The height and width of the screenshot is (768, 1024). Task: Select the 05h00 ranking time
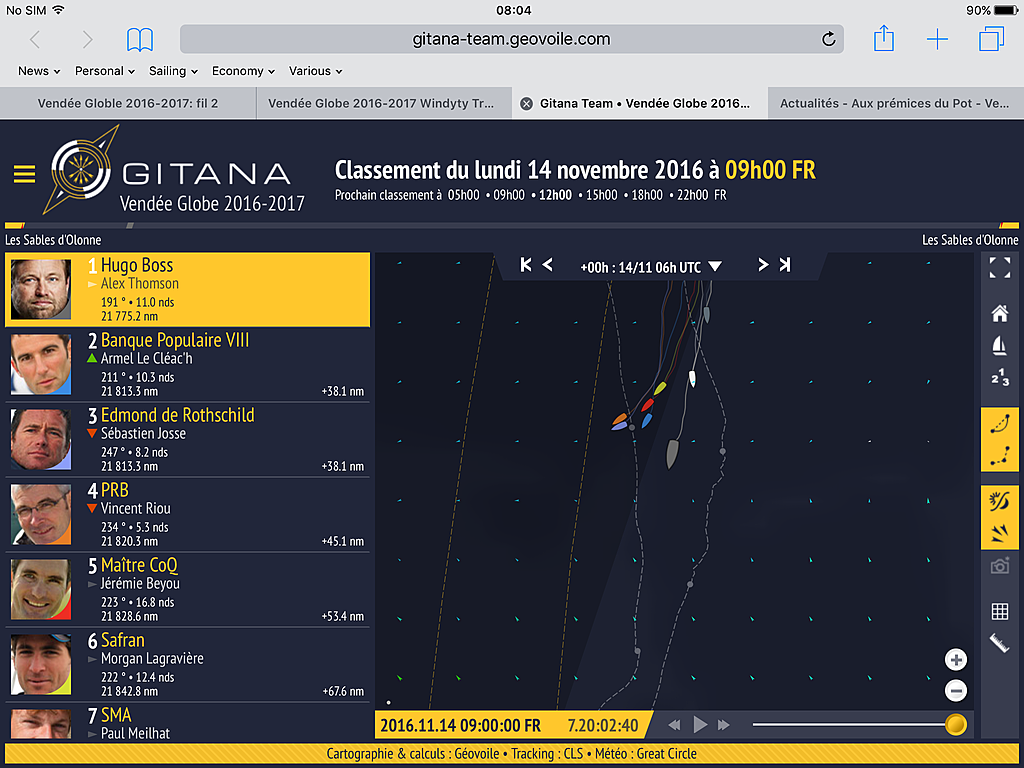[x=464, y=195]
